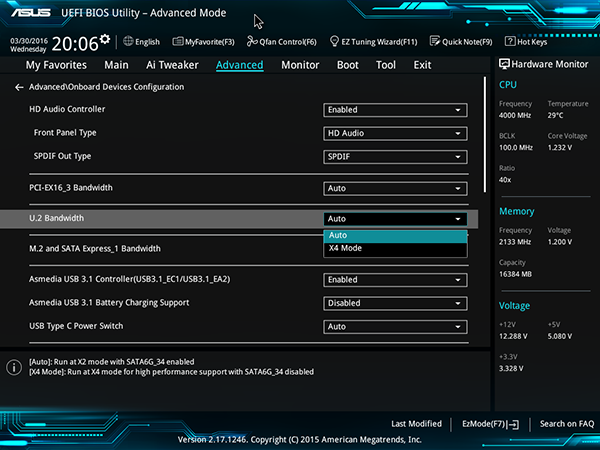Open the Monitor tab

(300, 65)
